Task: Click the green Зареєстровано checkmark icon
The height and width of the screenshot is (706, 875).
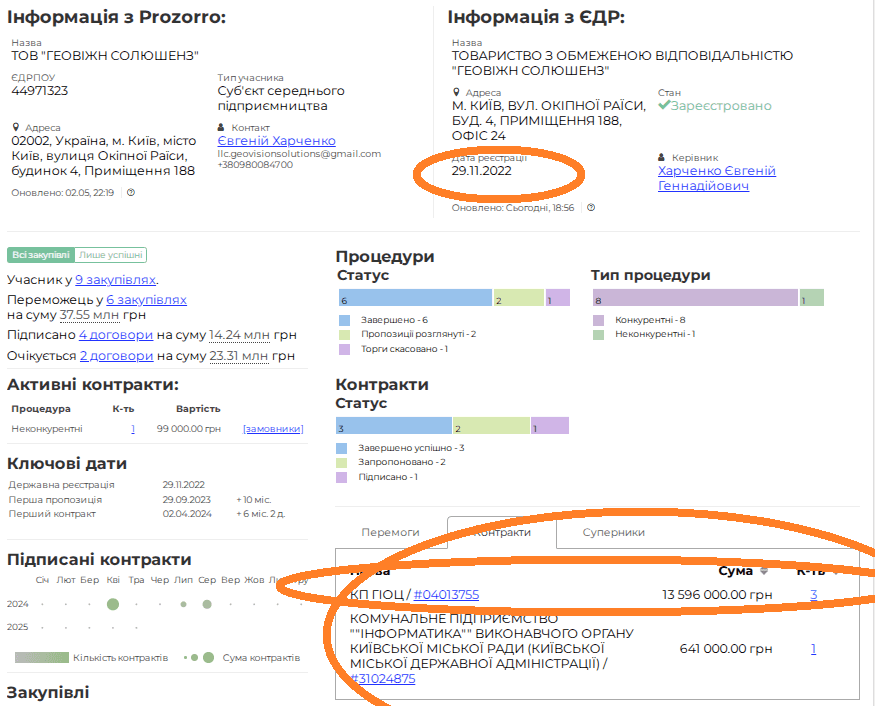Action: (664, 106)
